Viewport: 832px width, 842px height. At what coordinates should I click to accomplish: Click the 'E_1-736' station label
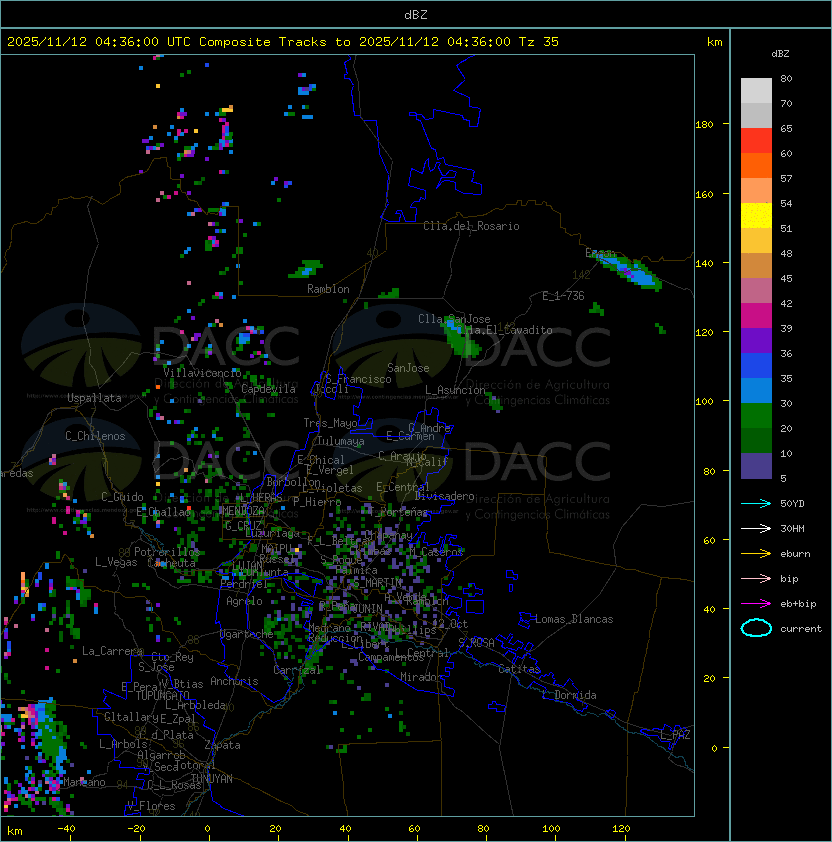563,296
